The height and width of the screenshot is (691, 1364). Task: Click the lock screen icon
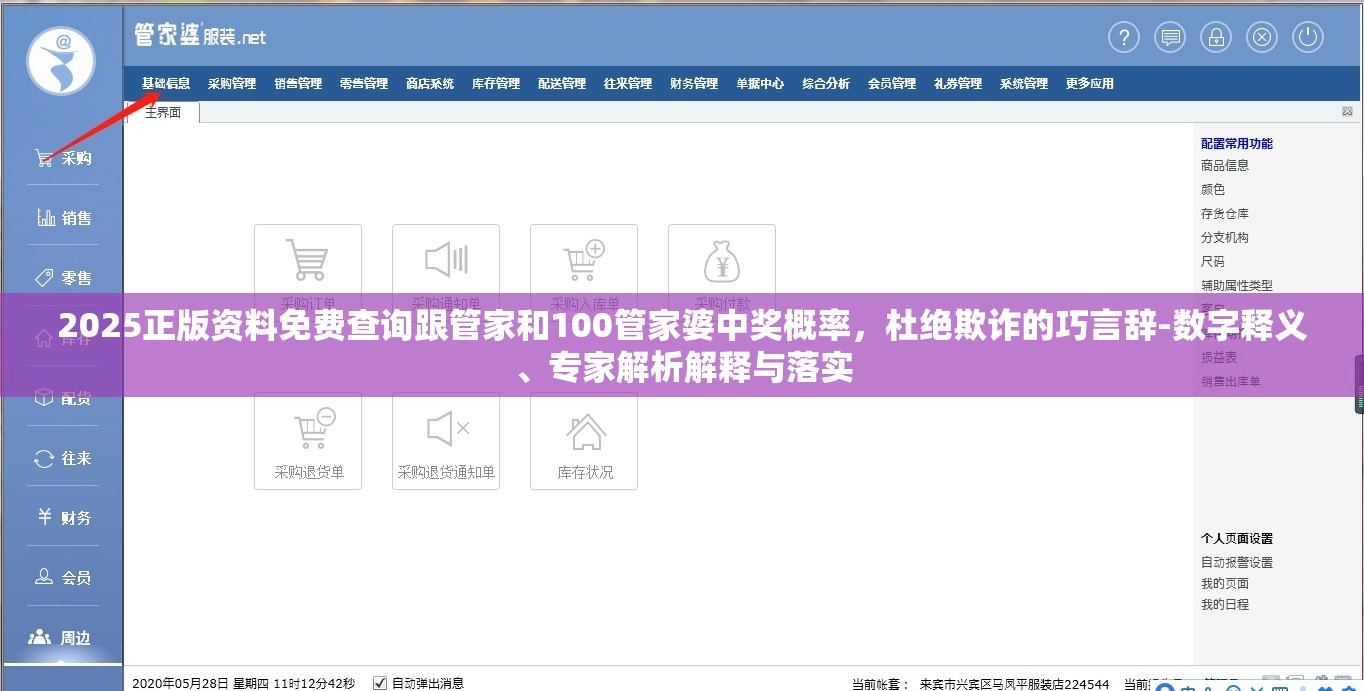click(1216, 38)
